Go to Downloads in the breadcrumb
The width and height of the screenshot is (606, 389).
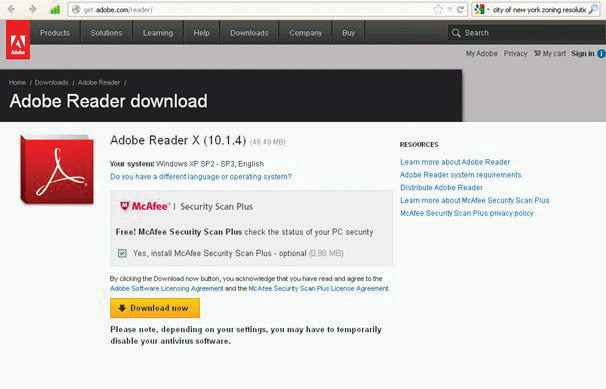51,83
